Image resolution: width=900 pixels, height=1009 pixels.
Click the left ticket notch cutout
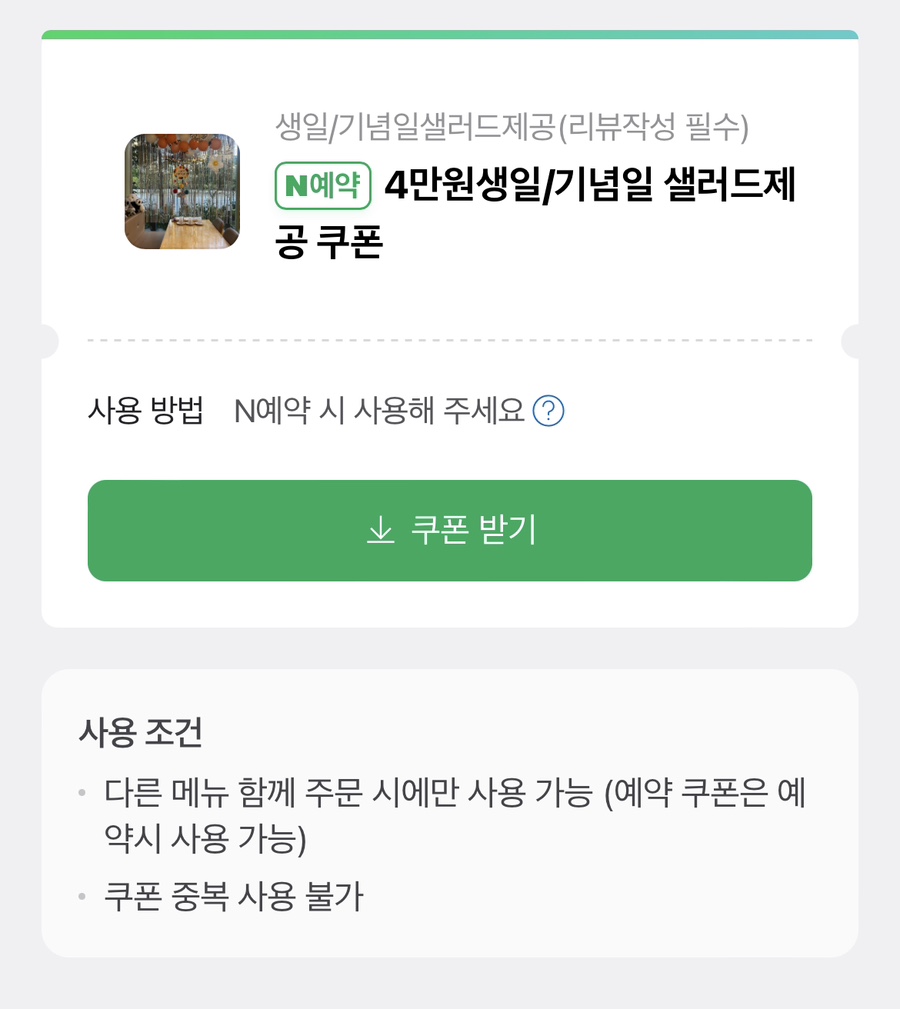click(x=47, y=341)
